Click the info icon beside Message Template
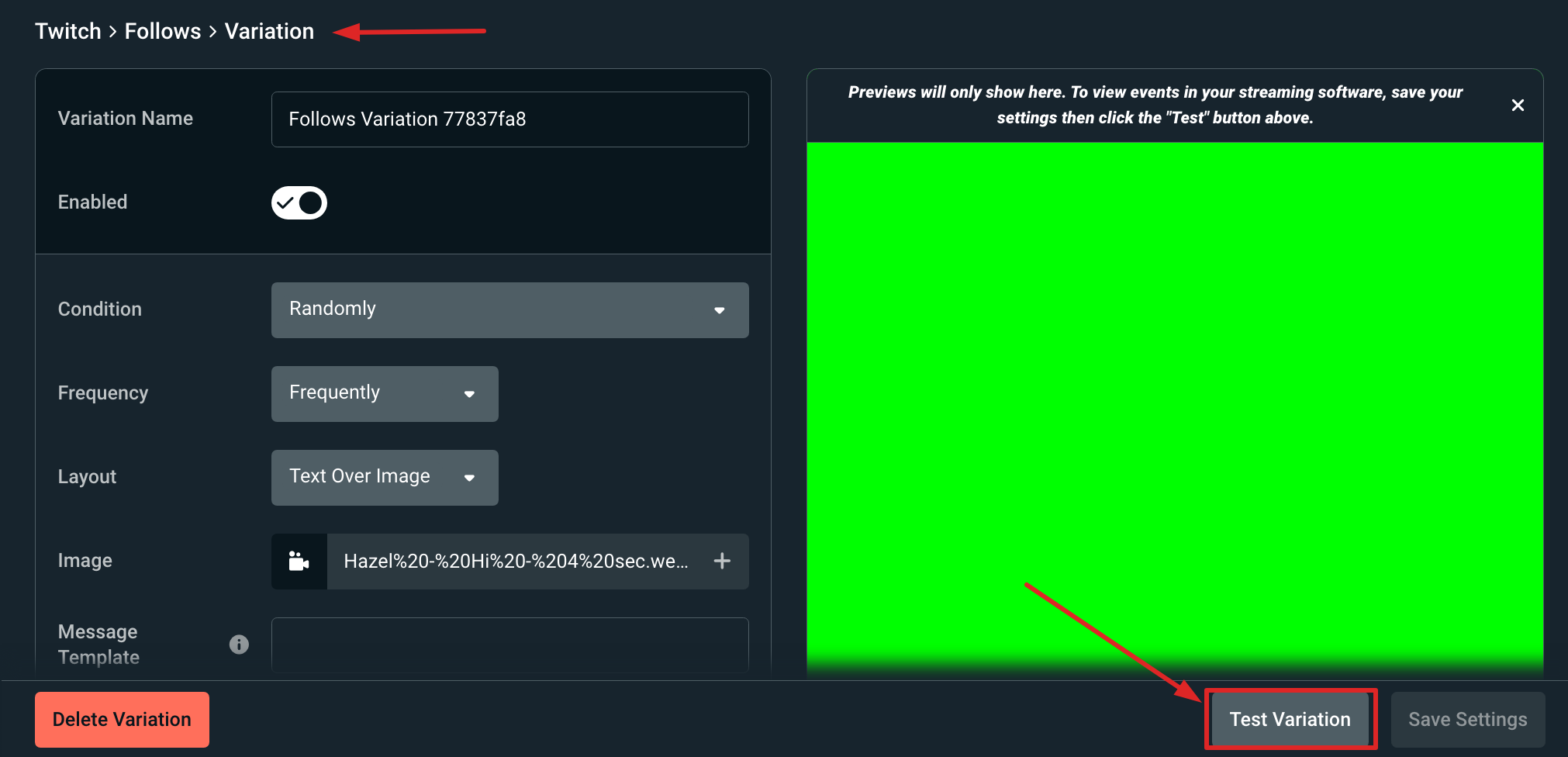1568x757 pixels. pyautogui.click(x=240, y=645)
